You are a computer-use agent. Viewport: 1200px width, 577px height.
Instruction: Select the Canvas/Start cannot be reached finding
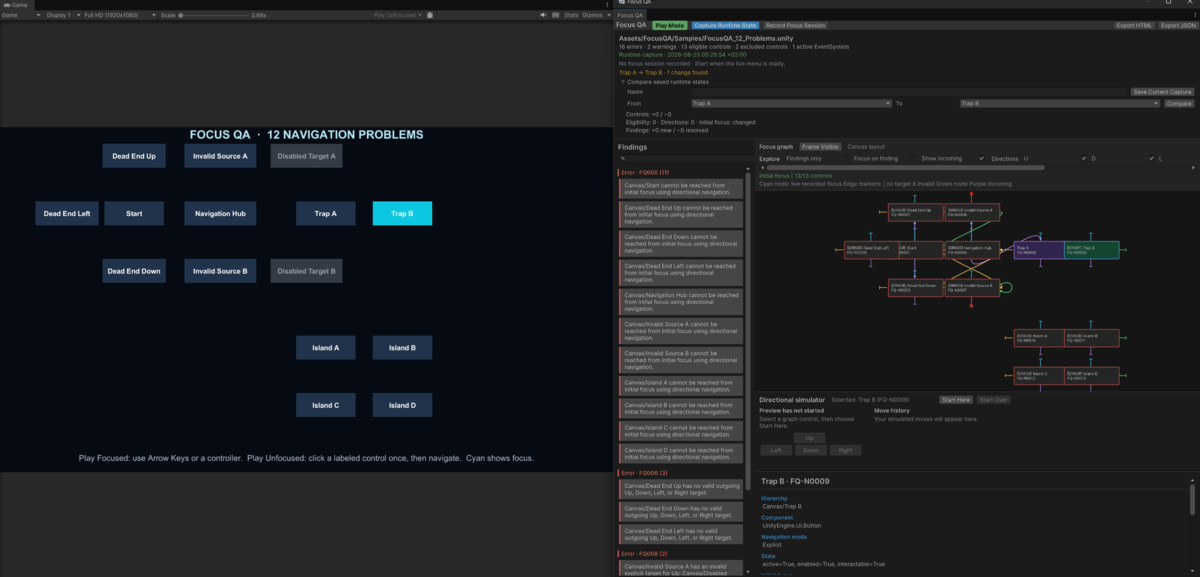click(682, 189)
